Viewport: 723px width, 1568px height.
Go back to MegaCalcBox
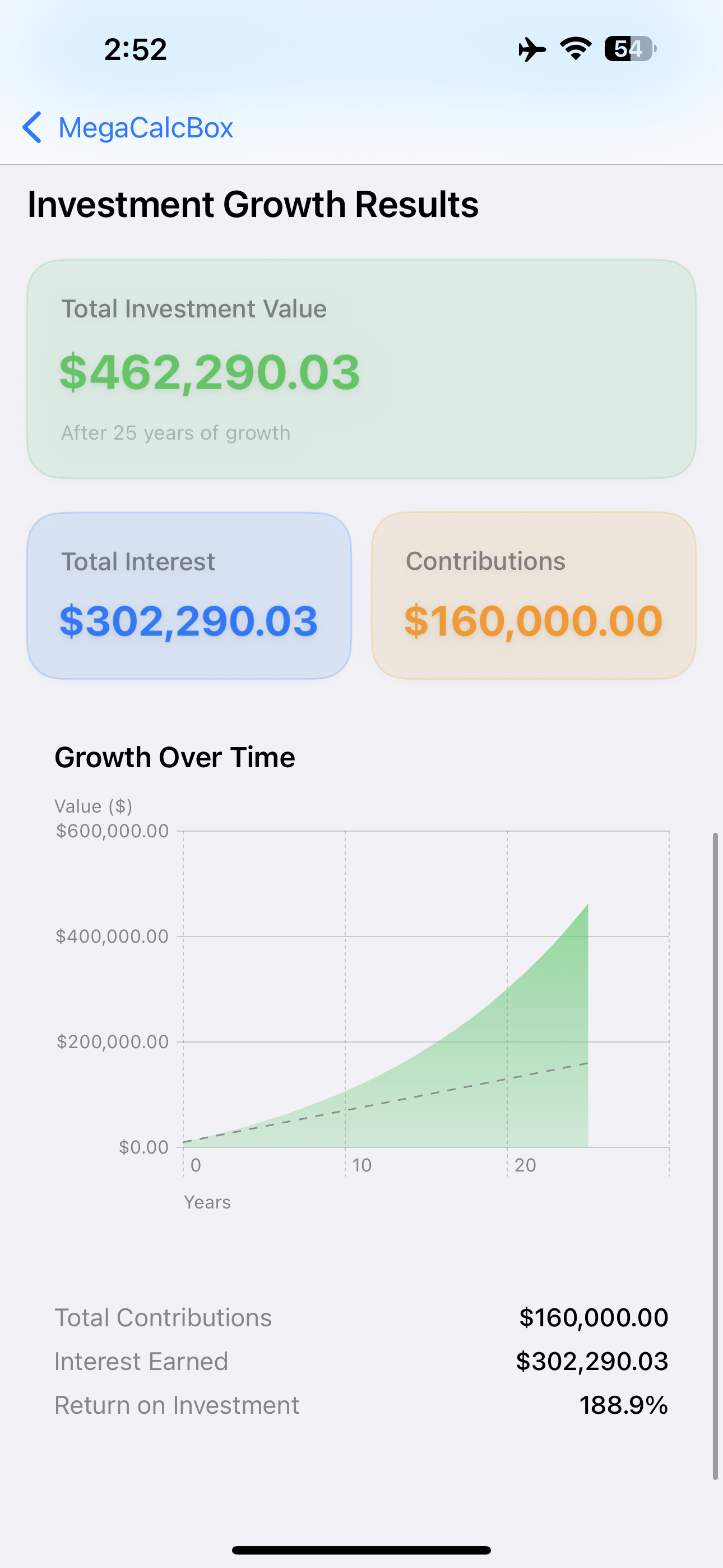146,128
